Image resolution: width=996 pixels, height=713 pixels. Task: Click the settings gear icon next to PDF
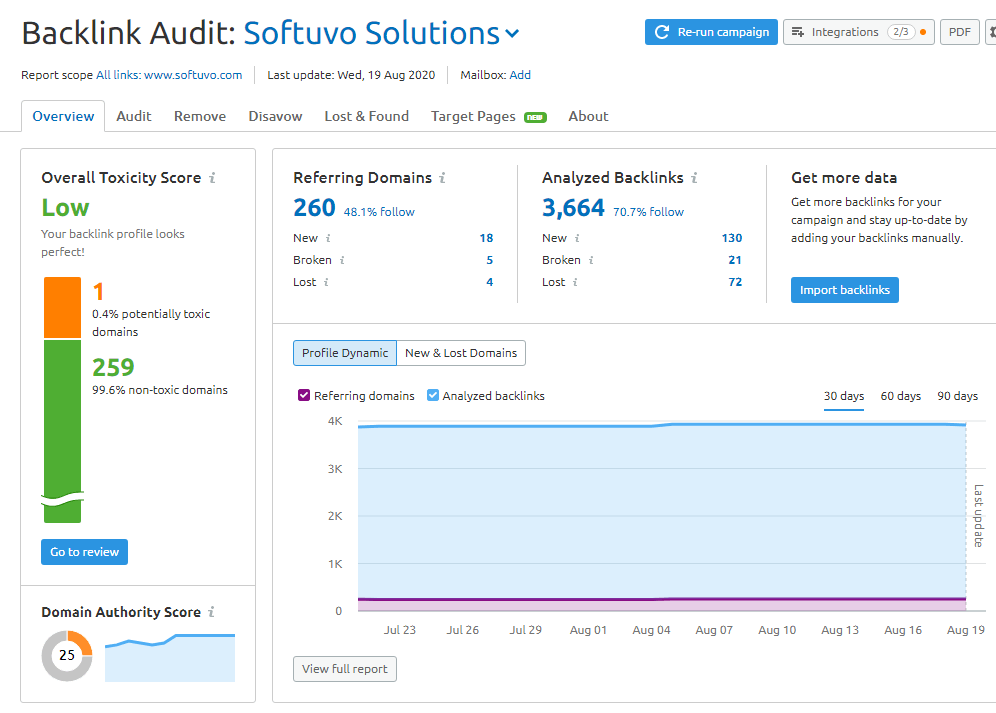tap(991, 32)
